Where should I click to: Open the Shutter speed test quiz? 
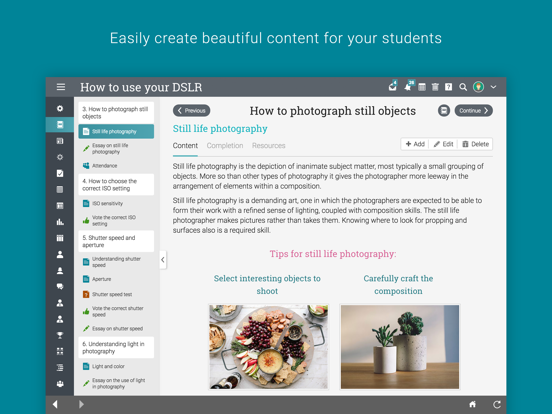[116, 294]
